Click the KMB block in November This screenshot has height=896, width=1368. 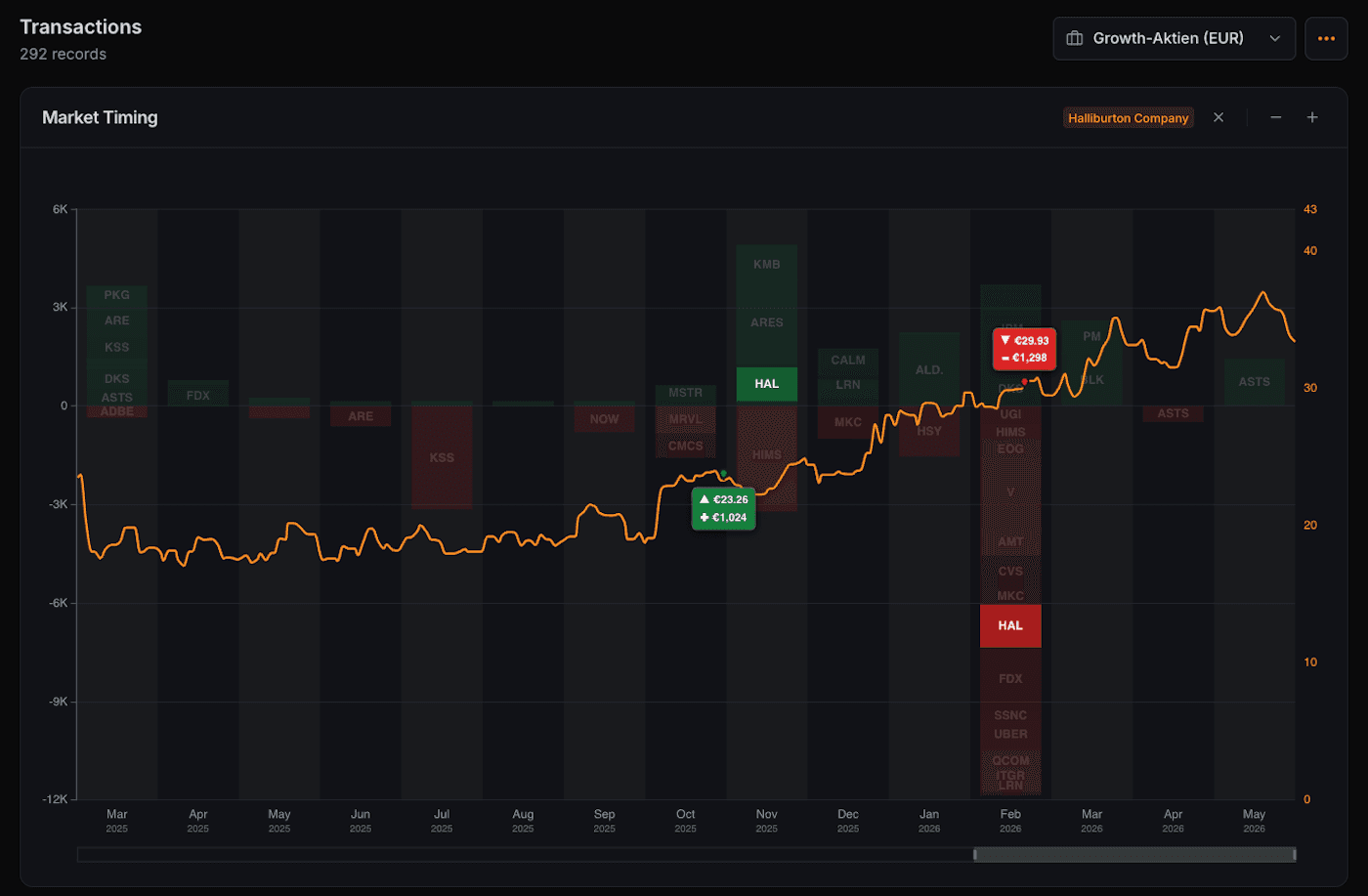point(767,264)
